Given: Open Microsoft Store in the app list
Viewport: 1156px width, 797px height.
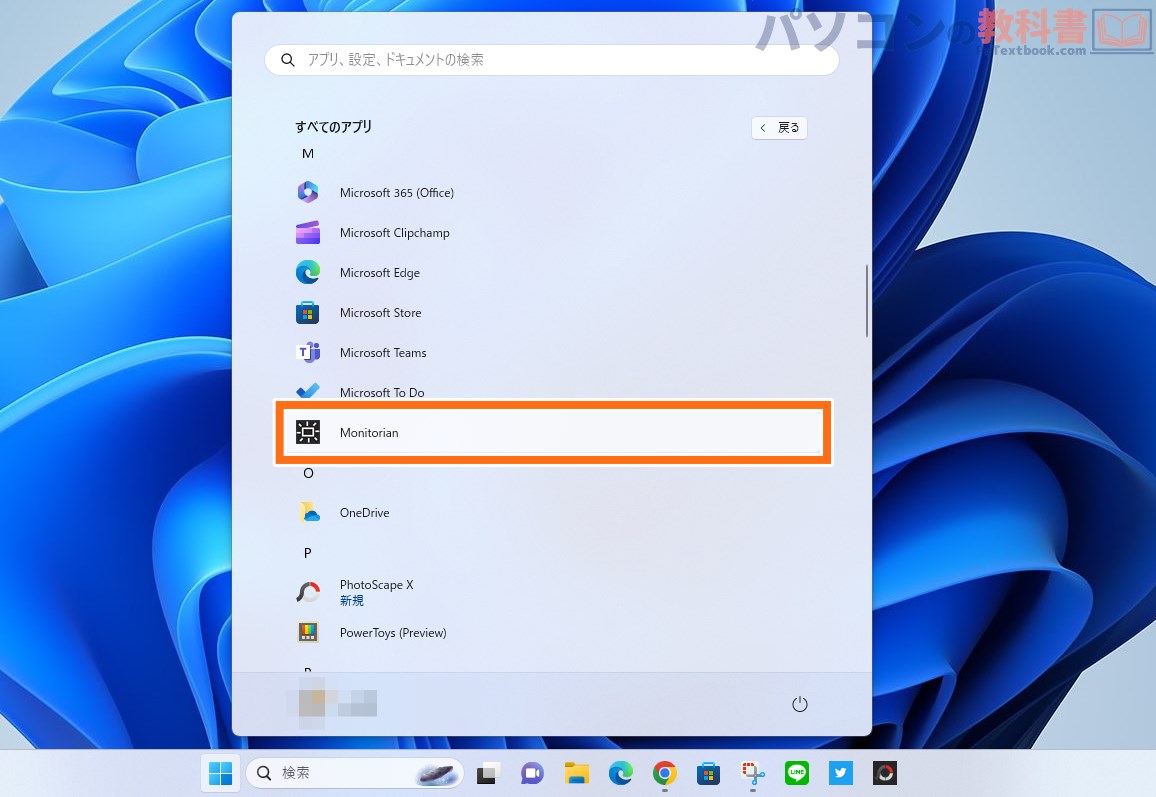Looking at the screenshot, I should pyautogui.click(x=380, y=313).
